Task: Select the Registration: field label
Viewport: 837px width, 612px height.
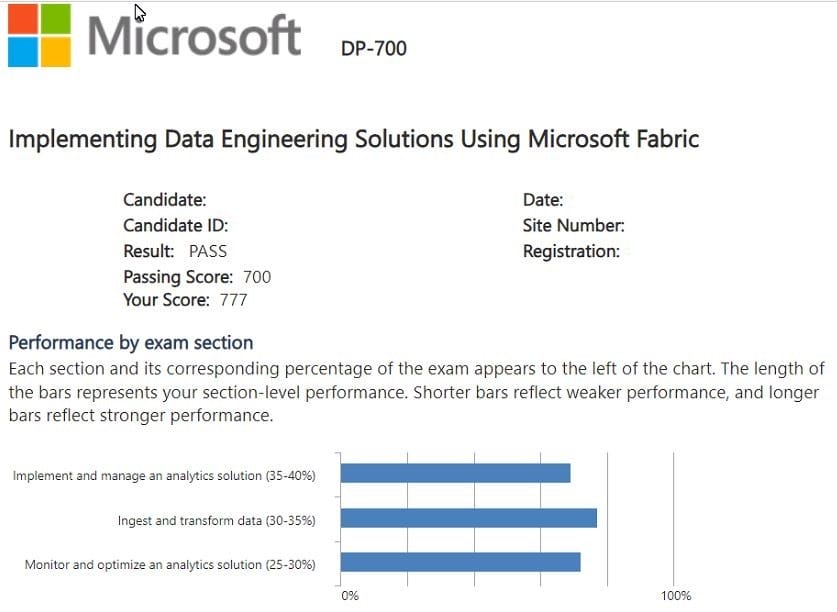Action: coord(571,251)
